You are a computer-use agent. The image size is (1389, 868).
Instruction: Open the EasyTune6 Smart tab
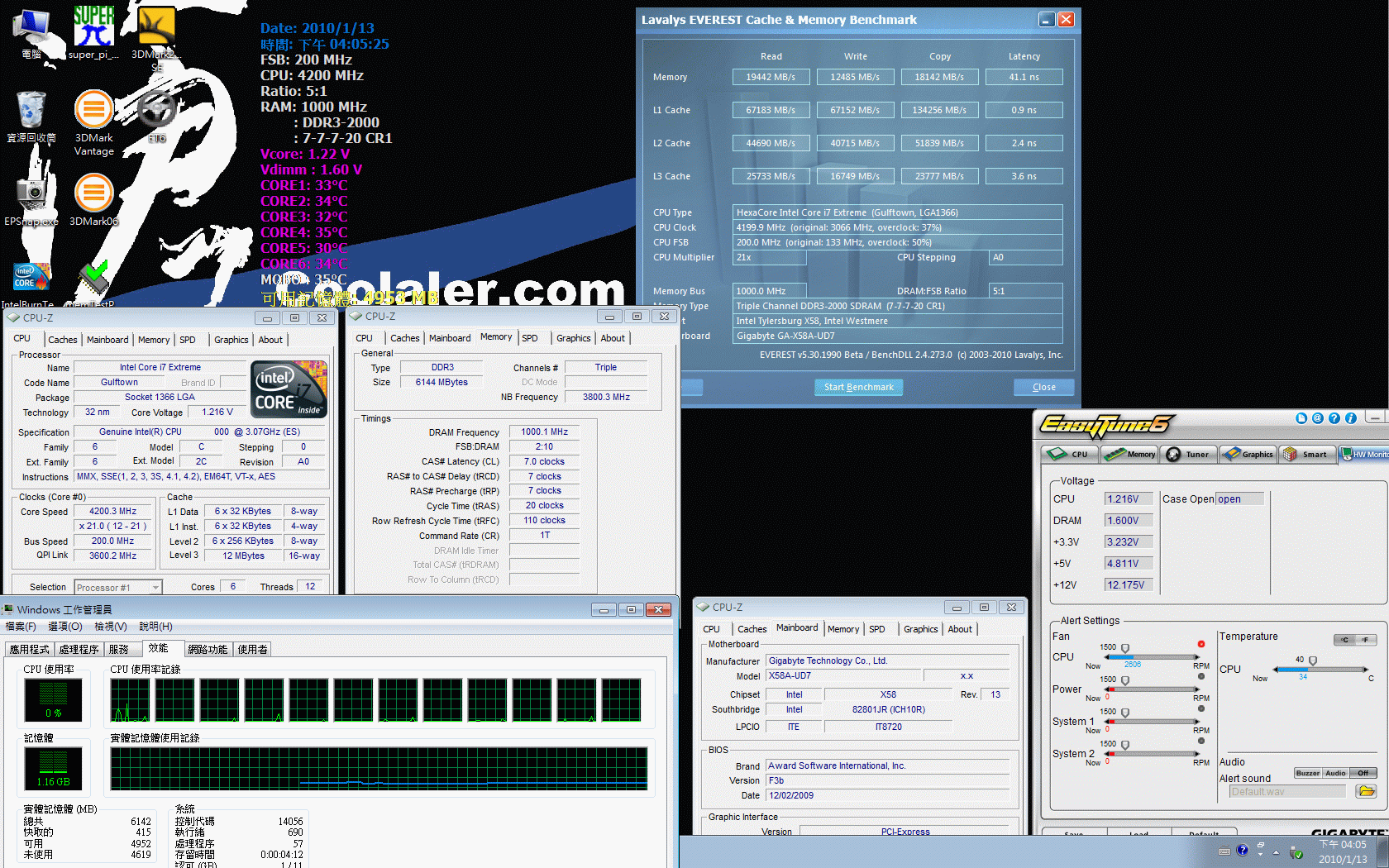tap(1307, 454)
